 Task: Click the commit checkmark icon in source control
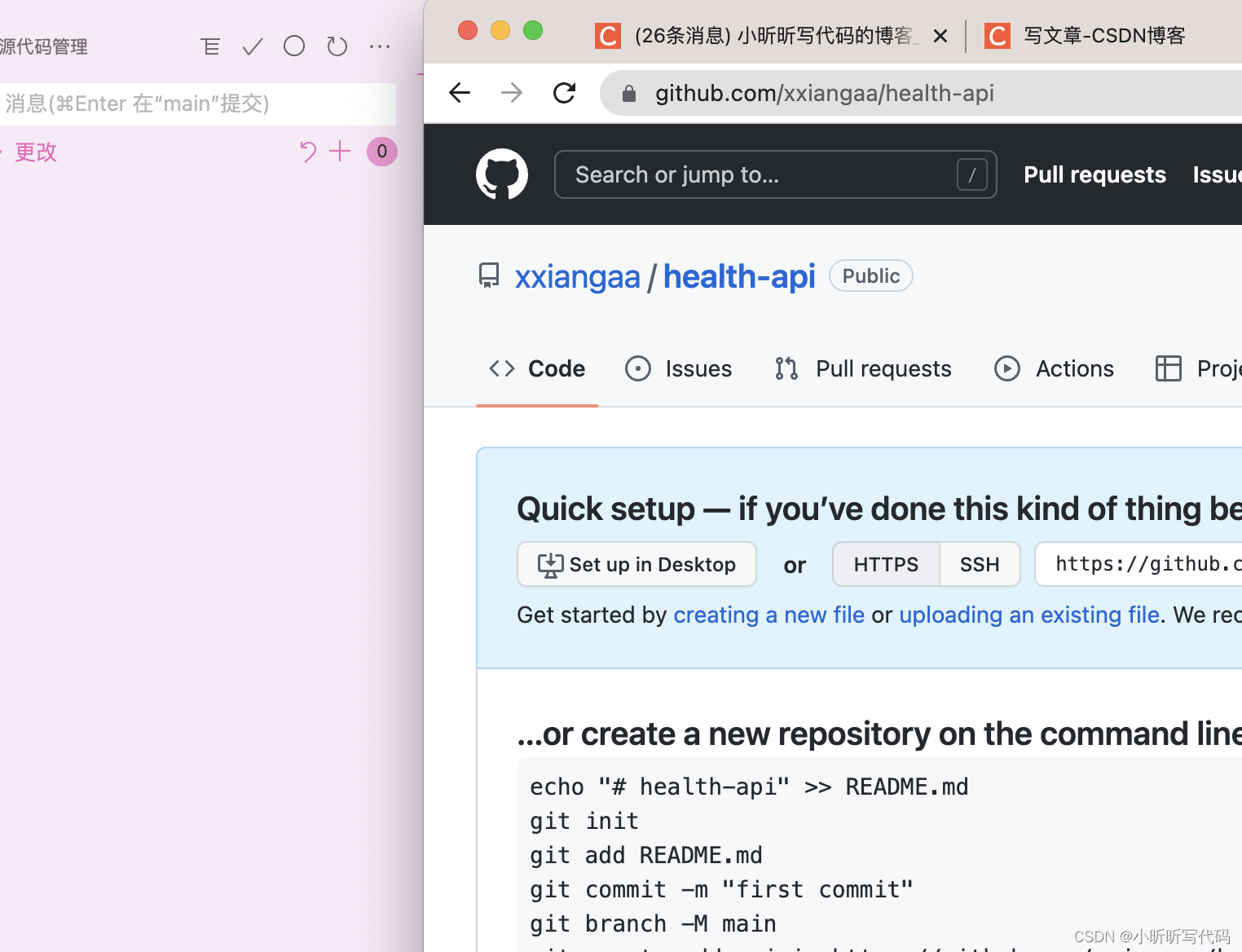coord(253,46)
